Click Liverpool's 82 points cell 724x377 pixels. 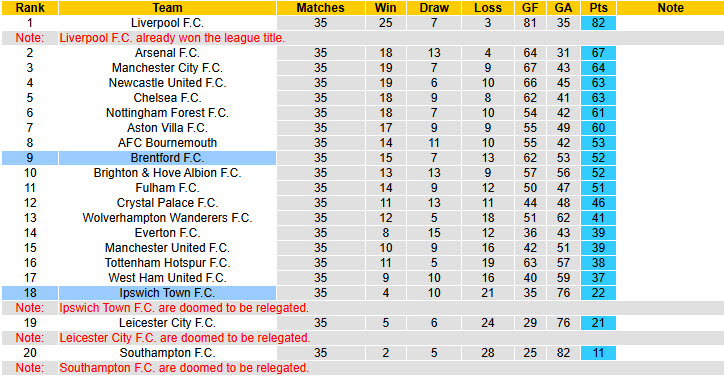click(x=598, y=23)
